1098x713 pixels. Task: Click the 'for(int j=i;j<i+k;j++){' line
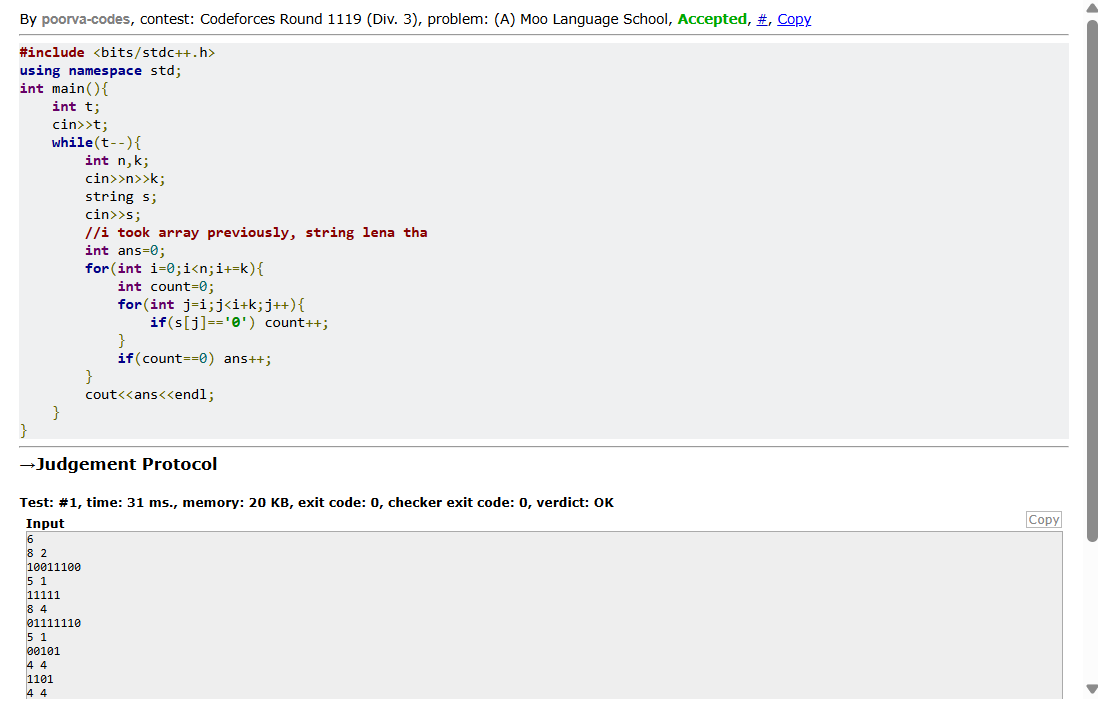coord(211,305)
